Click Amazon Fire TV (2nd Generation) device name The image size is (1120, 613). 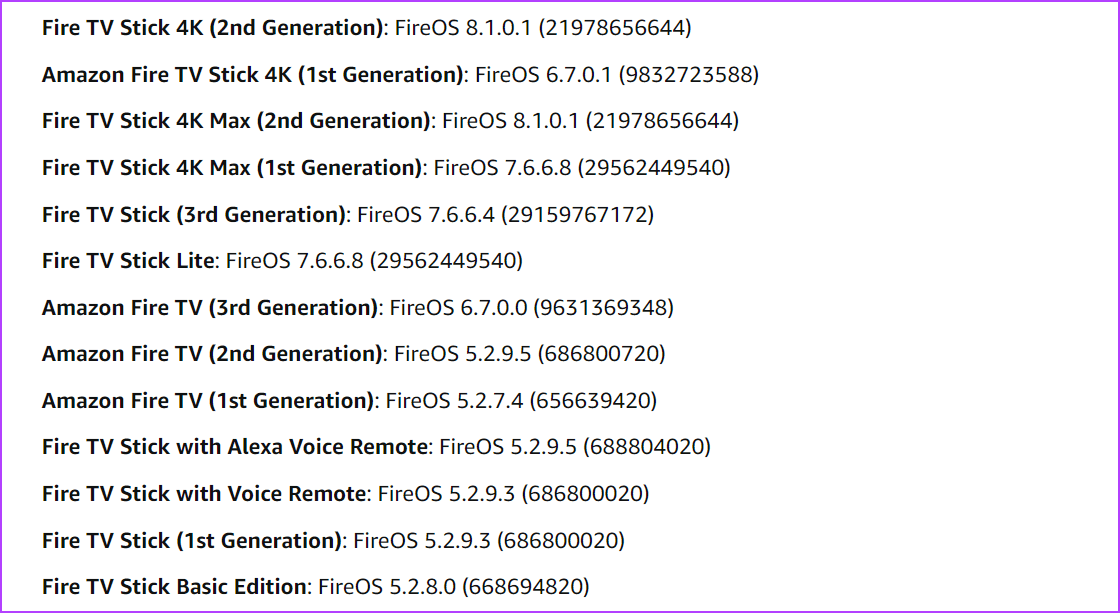[212, 354]
